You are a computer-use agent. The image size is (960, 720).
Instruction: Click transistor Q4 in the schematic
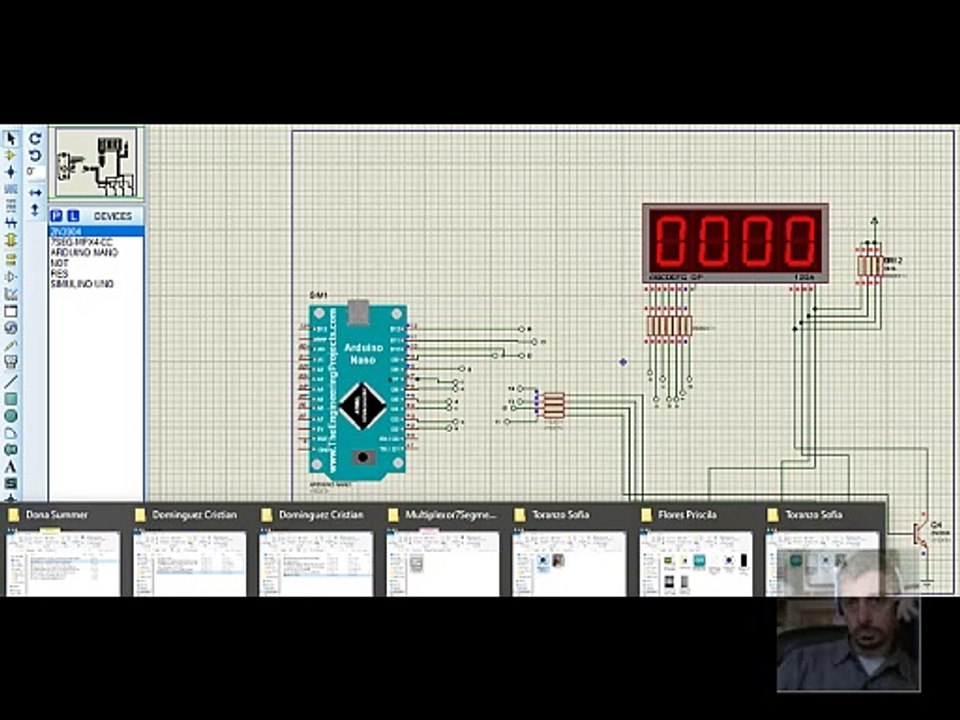pos(920,534)
